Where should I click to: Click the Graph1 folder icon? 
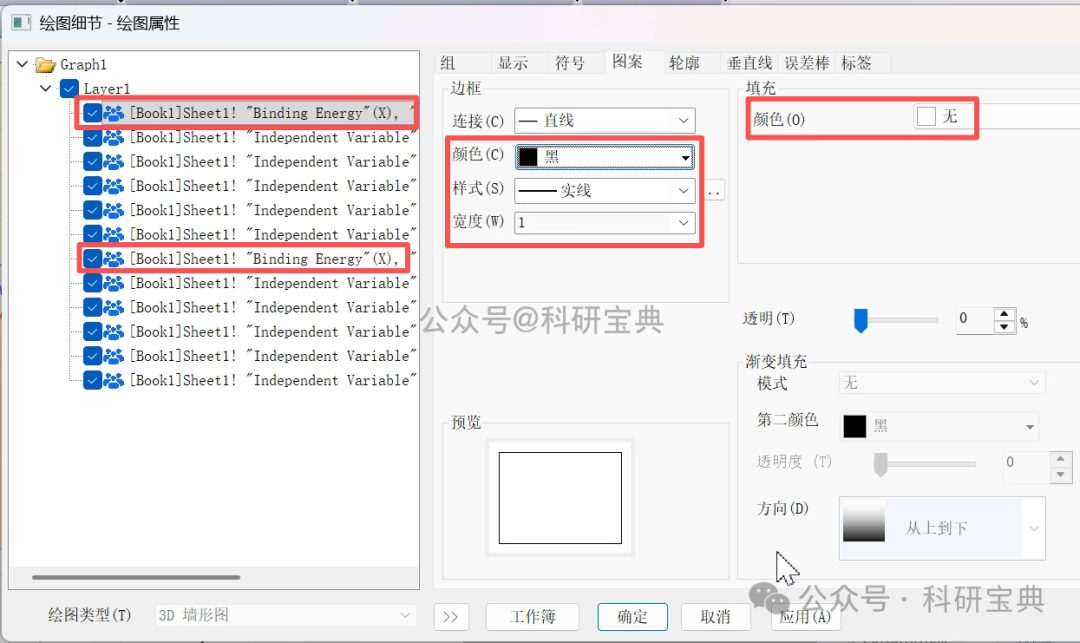[x=47, y=64]
